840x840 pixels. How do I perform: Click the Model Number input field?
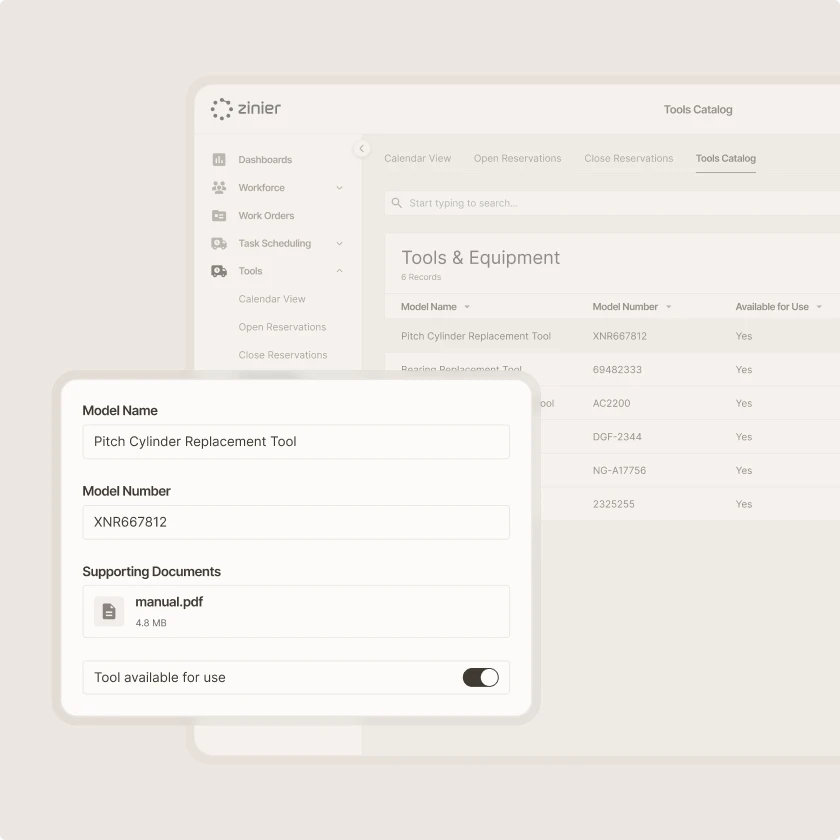point(296,522)
